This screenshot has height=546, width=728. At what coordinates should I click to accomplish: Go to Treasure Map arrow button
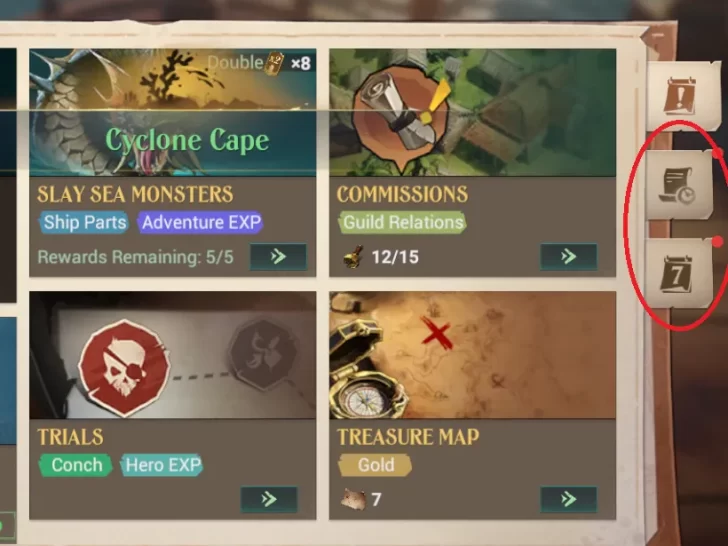coord(568,499)
